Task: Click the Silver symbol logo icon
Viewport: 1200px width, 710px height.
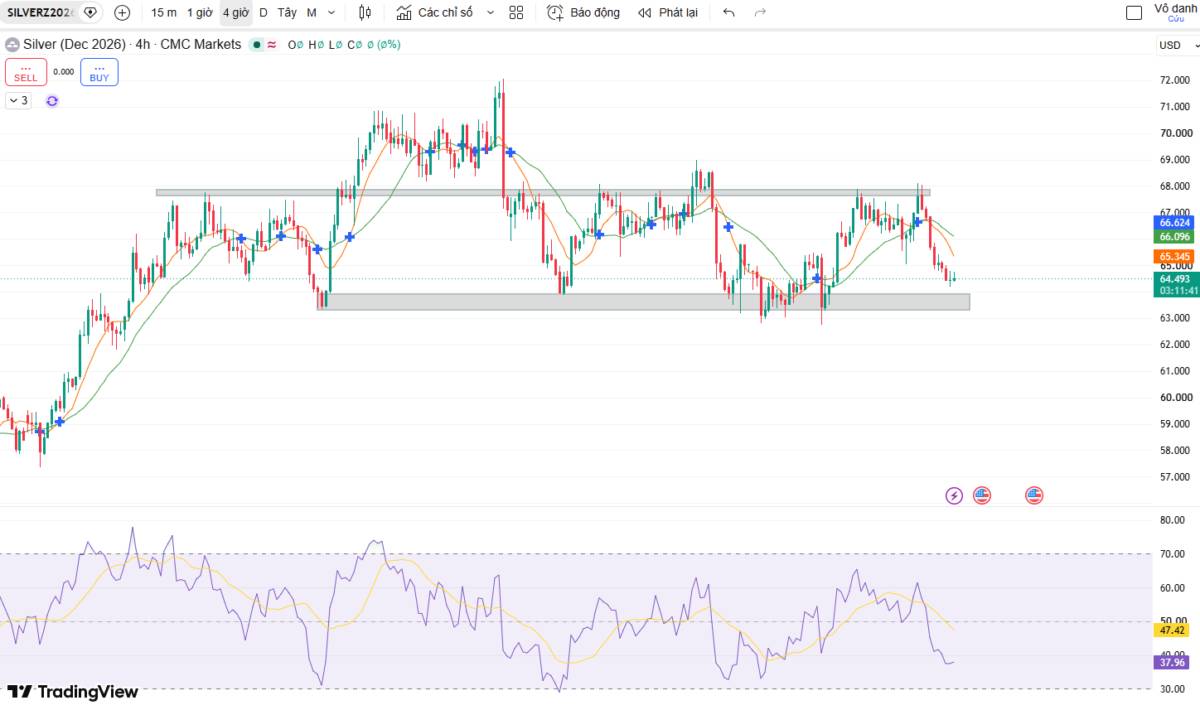Action: point(12,44)
